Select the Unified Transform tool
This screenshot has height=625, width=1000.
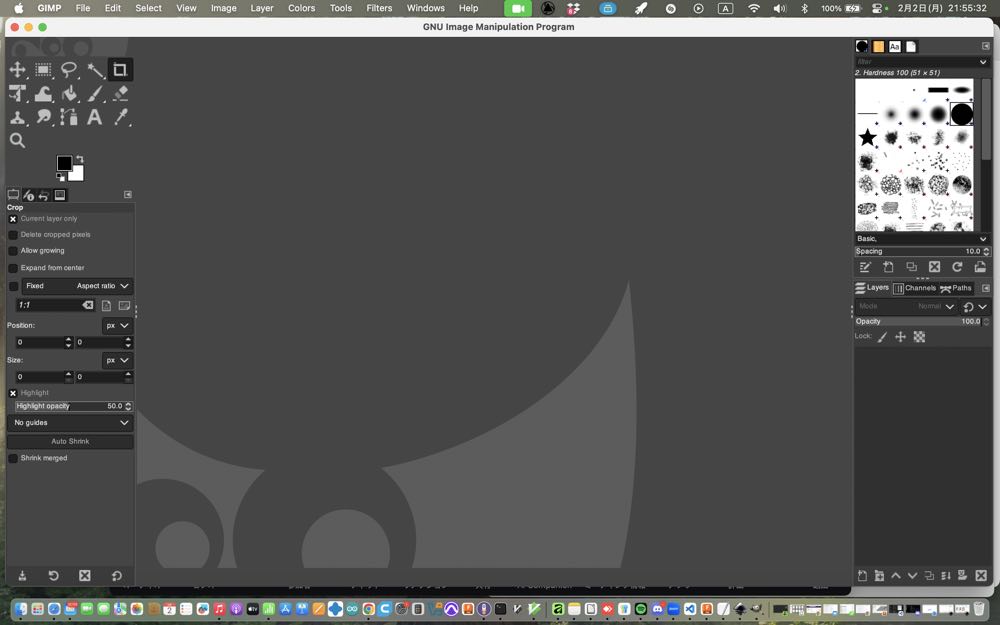pos(17,94)
